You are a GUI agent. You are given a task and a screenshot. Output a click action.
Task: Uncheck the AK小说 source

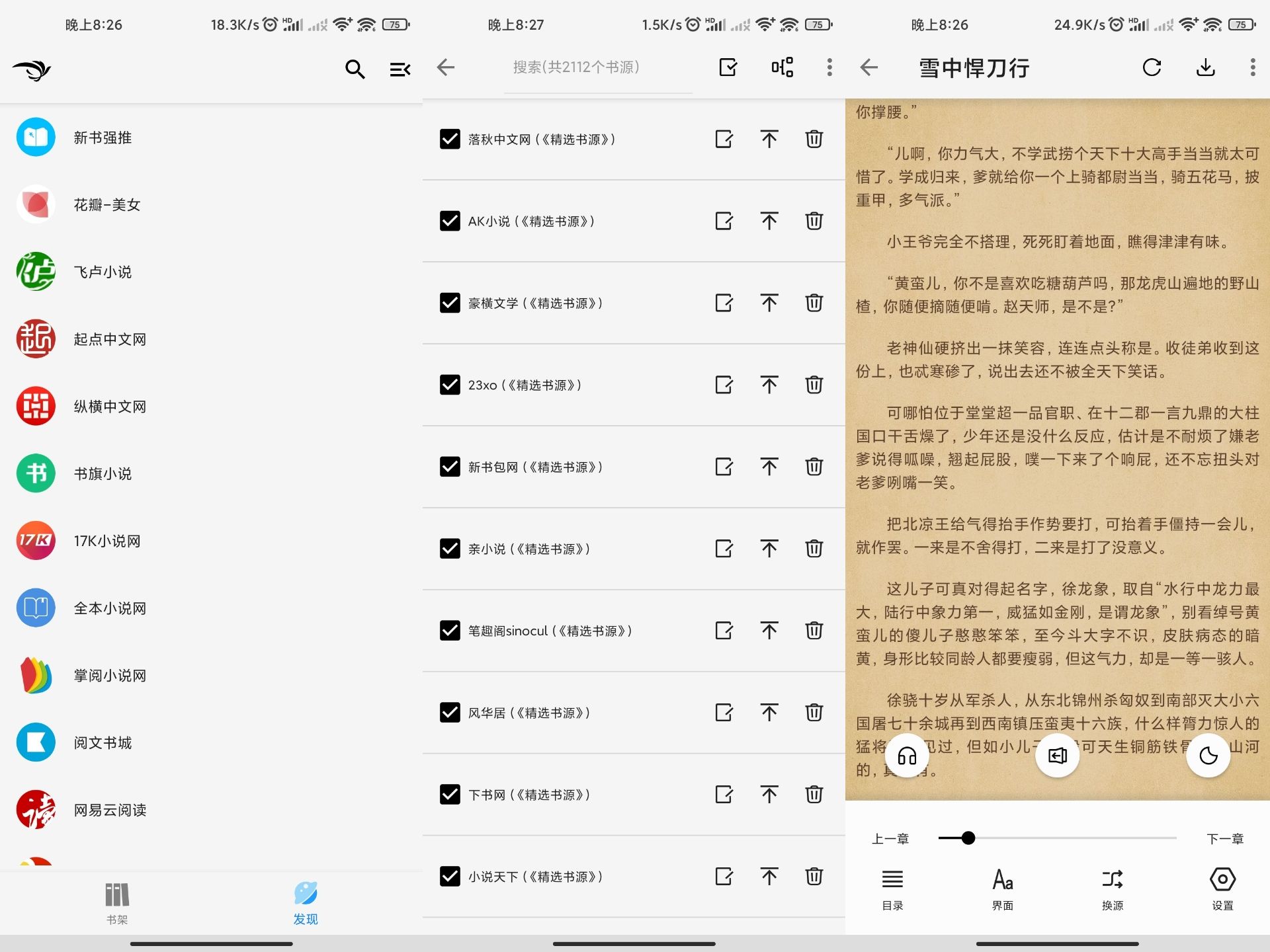[x=450, y=221]
